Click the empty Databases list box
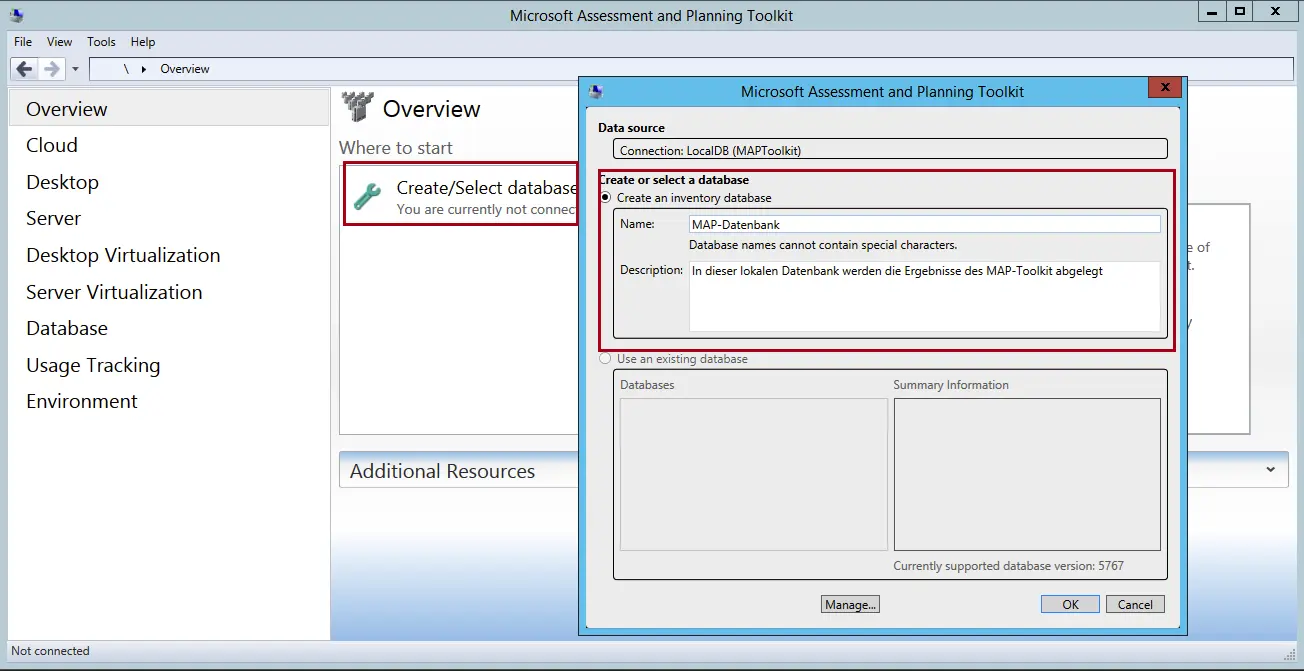 [754, 474]
